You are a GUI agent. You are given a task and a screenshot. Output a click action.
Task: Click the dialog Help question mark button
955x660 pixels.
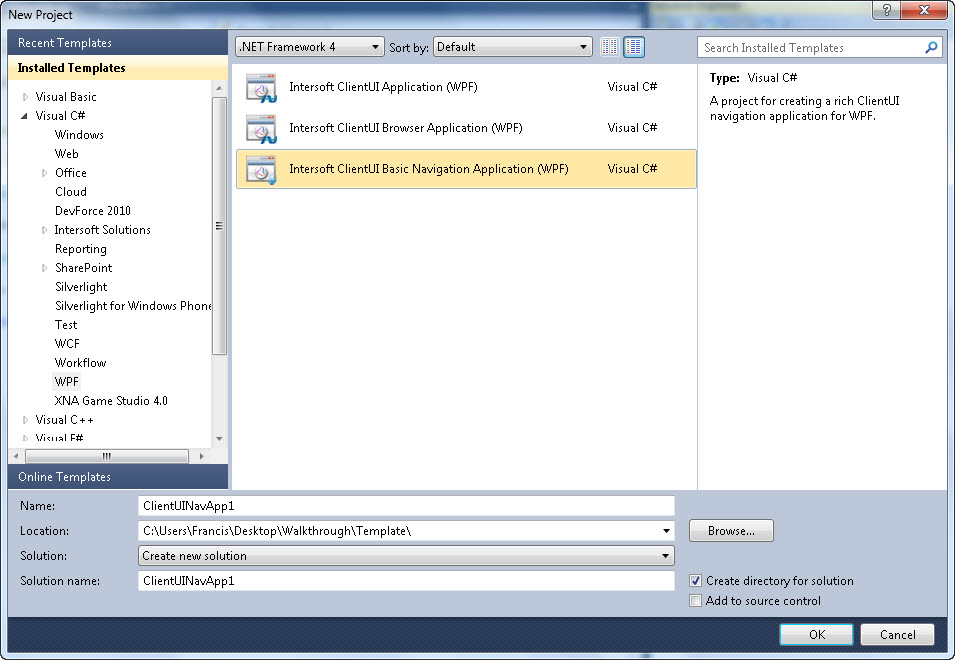[x=887, y=10]
